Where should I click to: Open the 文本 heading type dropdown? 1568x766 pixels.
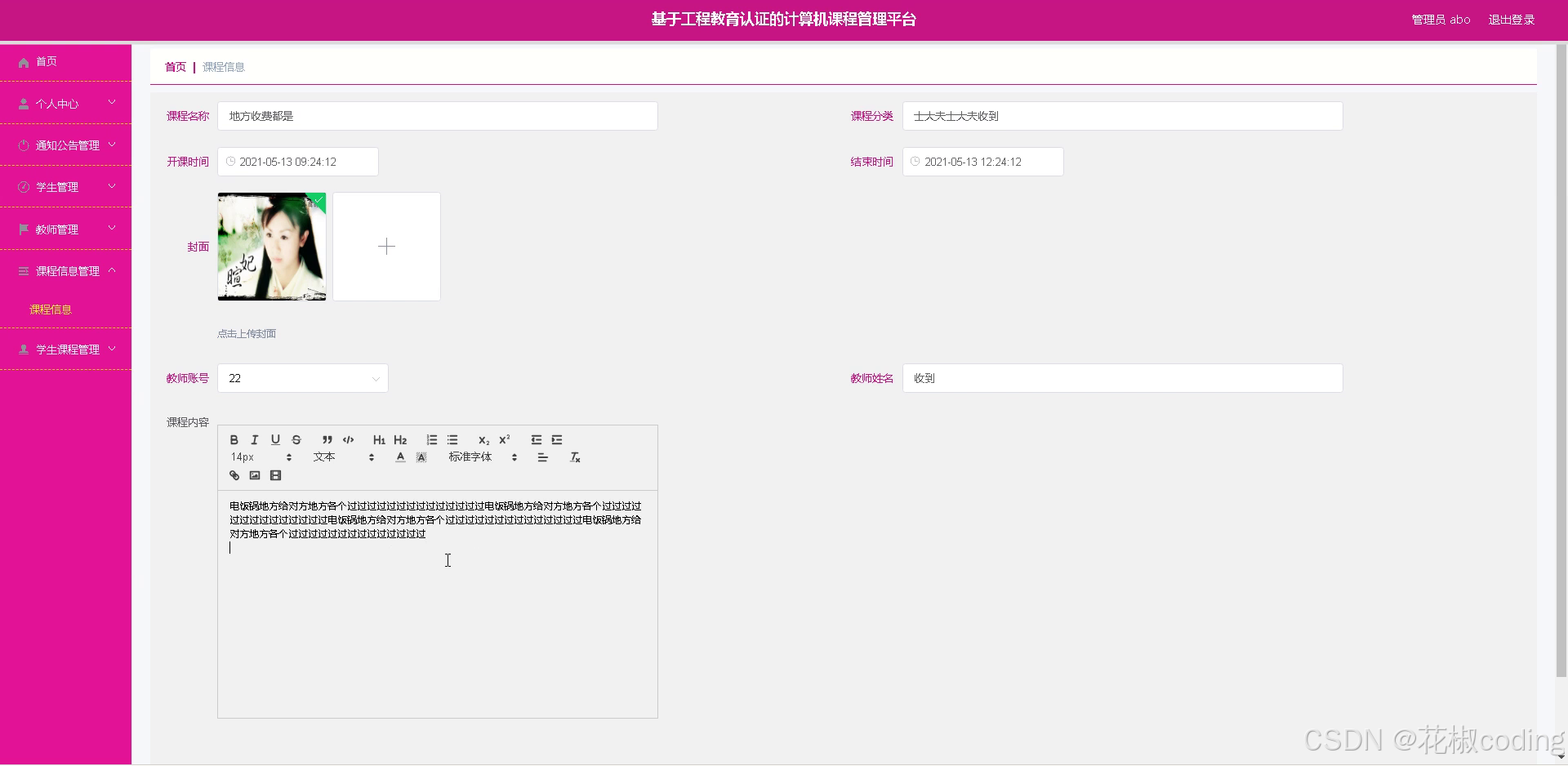coord(343,457)
